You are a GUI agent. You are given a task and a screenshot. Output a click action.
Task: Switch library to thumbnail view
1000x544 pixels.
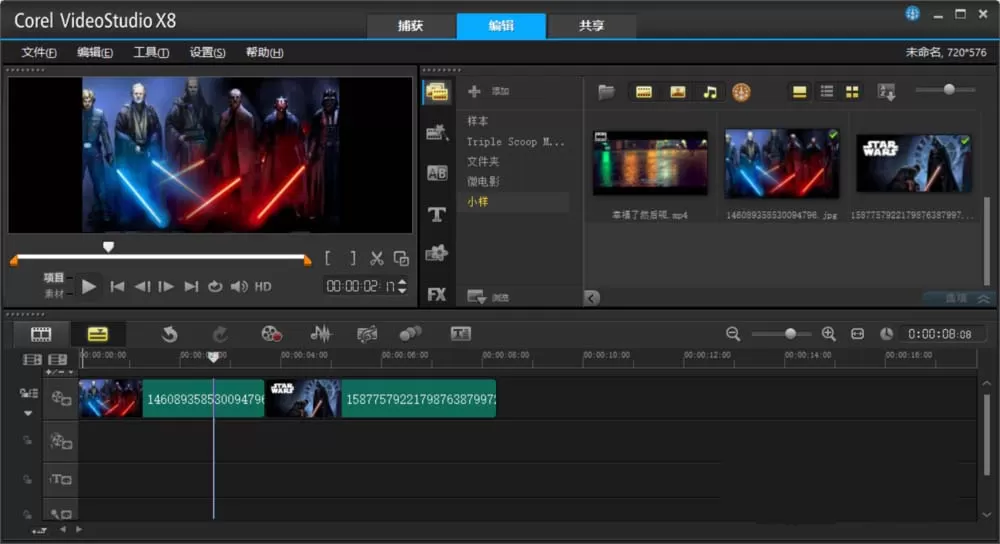click(852, 92)
